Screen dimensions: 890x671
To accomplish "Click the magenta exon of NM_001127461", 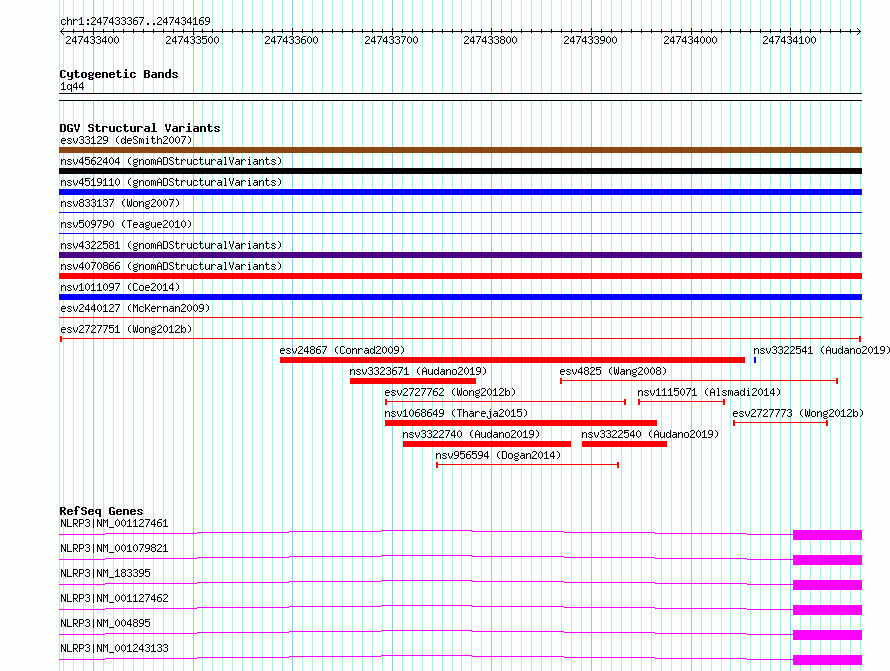I will tap(827, 535).
